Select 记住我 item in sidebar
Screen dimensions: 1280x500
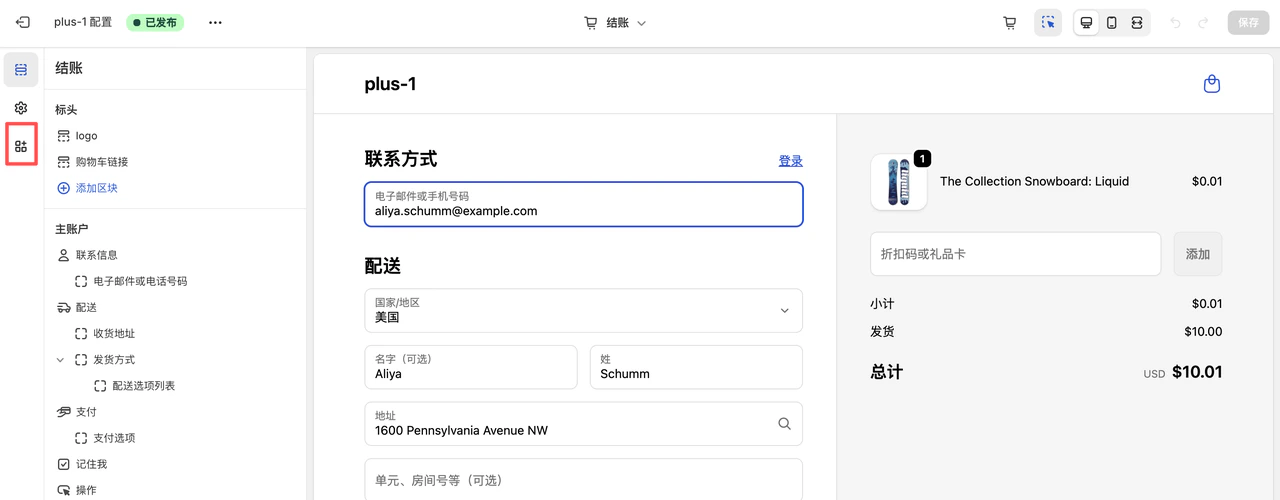click(x=91, y=464)
